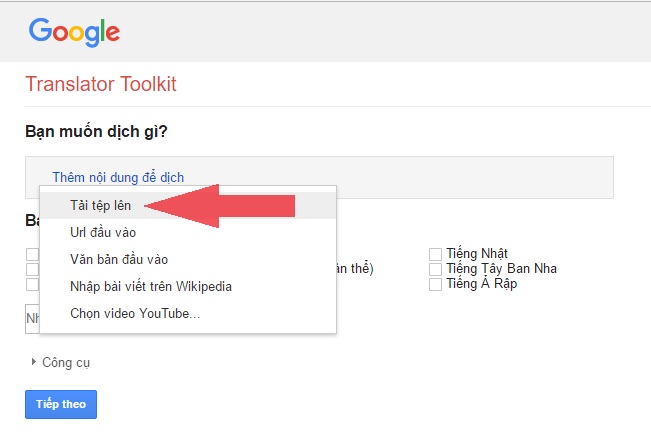This screenshot has width=651, height=437.
Task: Click the 'Bạn muốn dịch gì?' heading
Action: point(96,132)
